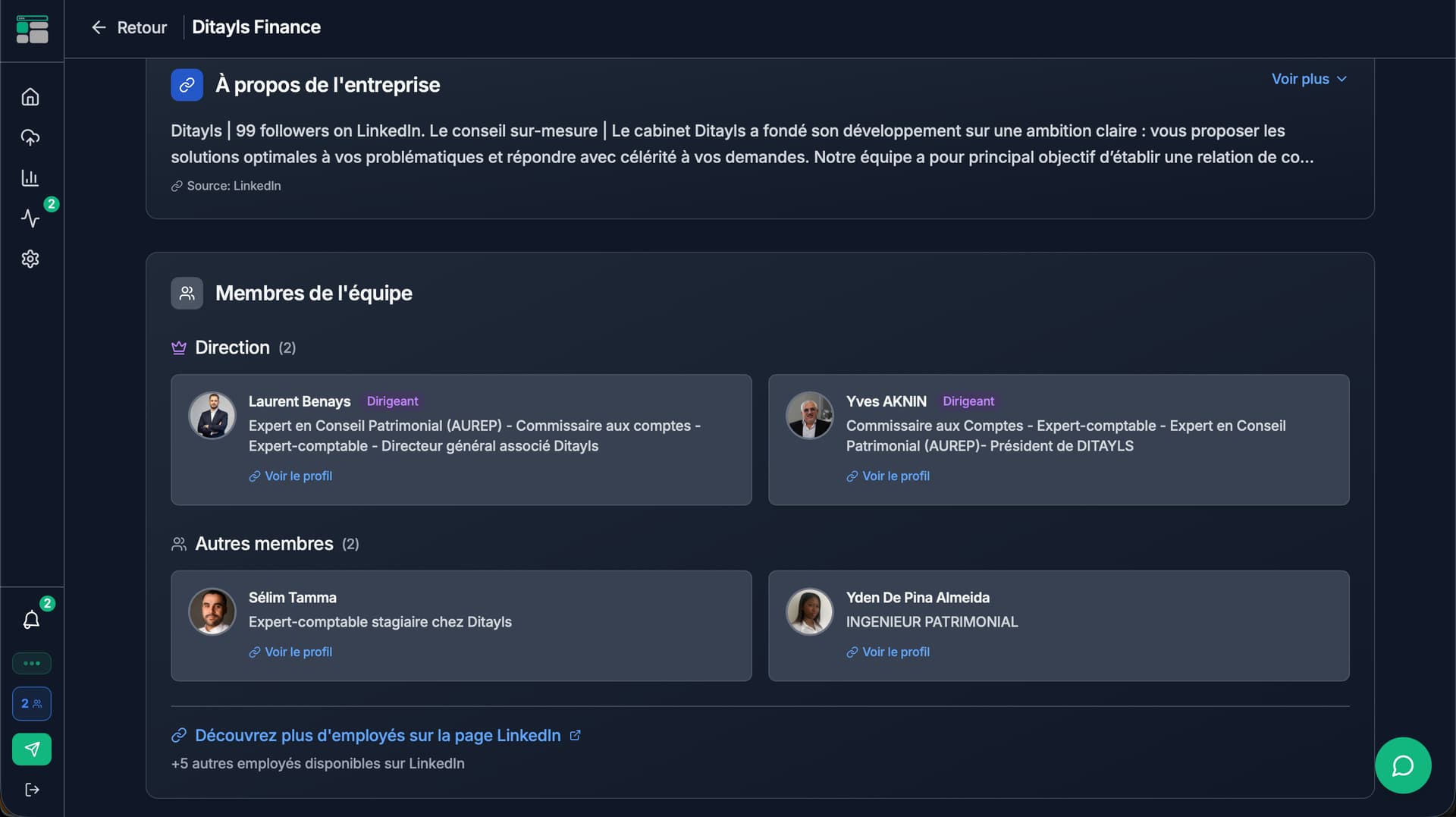Open the activity pulse icon with badge

[30, 218]
